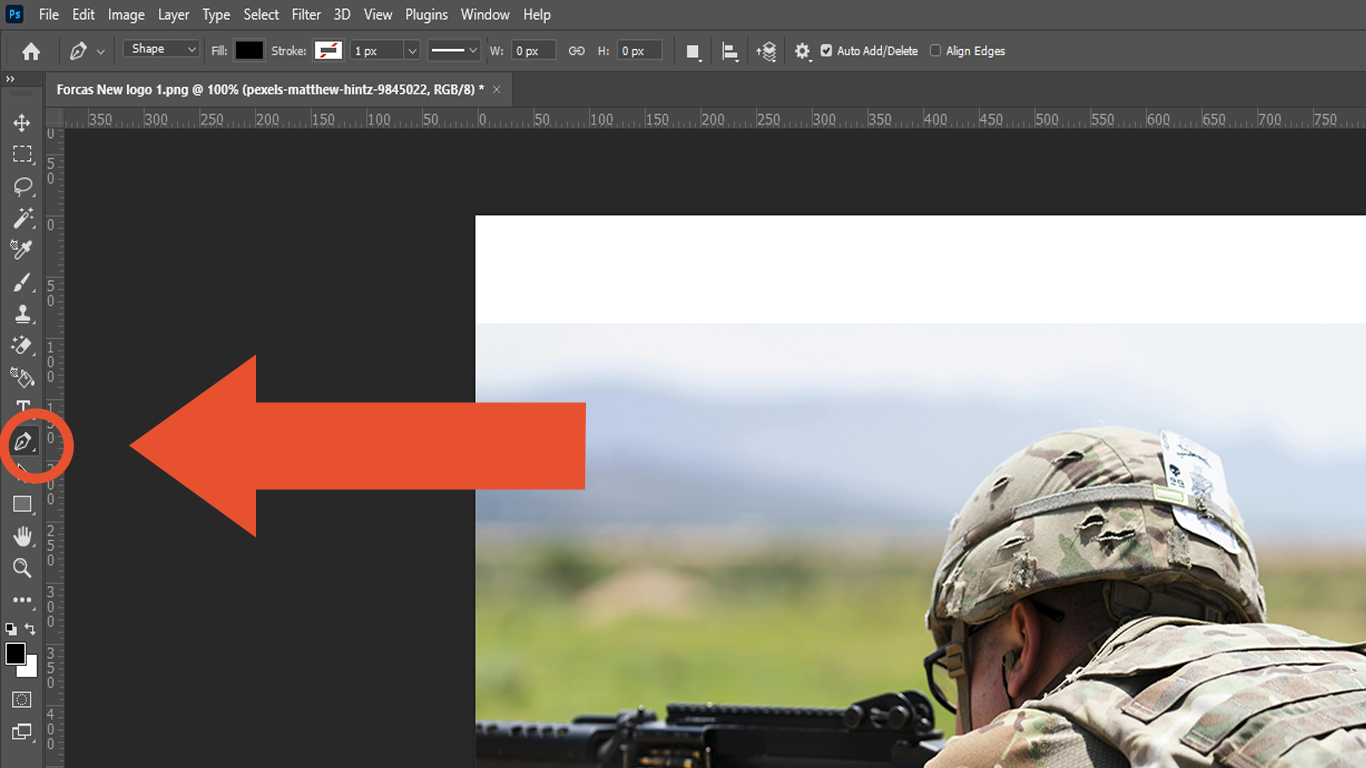Click the Photoshop Ps logo icon
Screen dimensions: 1366x768
pyautogui.click(x=15, y=14)
